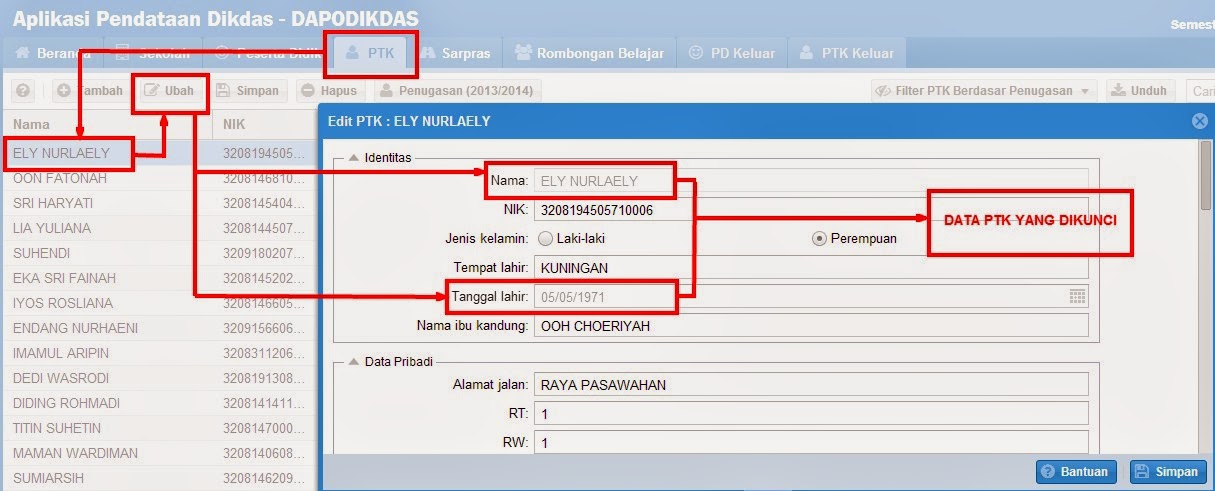Open the Tanggal lahir calendar picker

[x=1077, y=297]
